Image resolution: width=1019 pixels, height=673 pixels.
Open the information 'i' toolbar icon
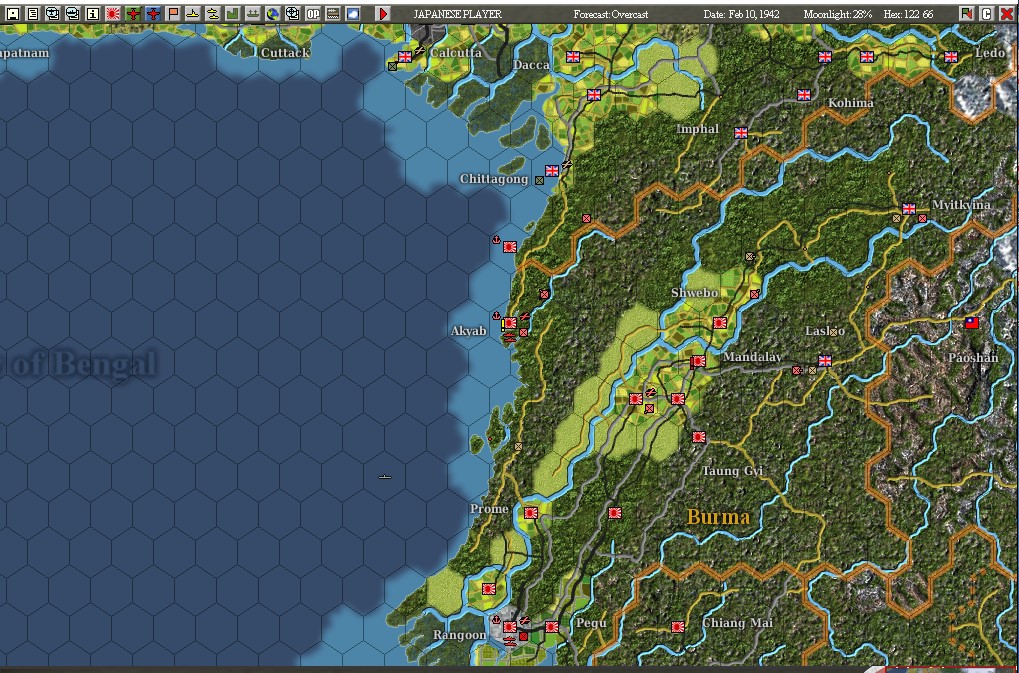(93, 13)
